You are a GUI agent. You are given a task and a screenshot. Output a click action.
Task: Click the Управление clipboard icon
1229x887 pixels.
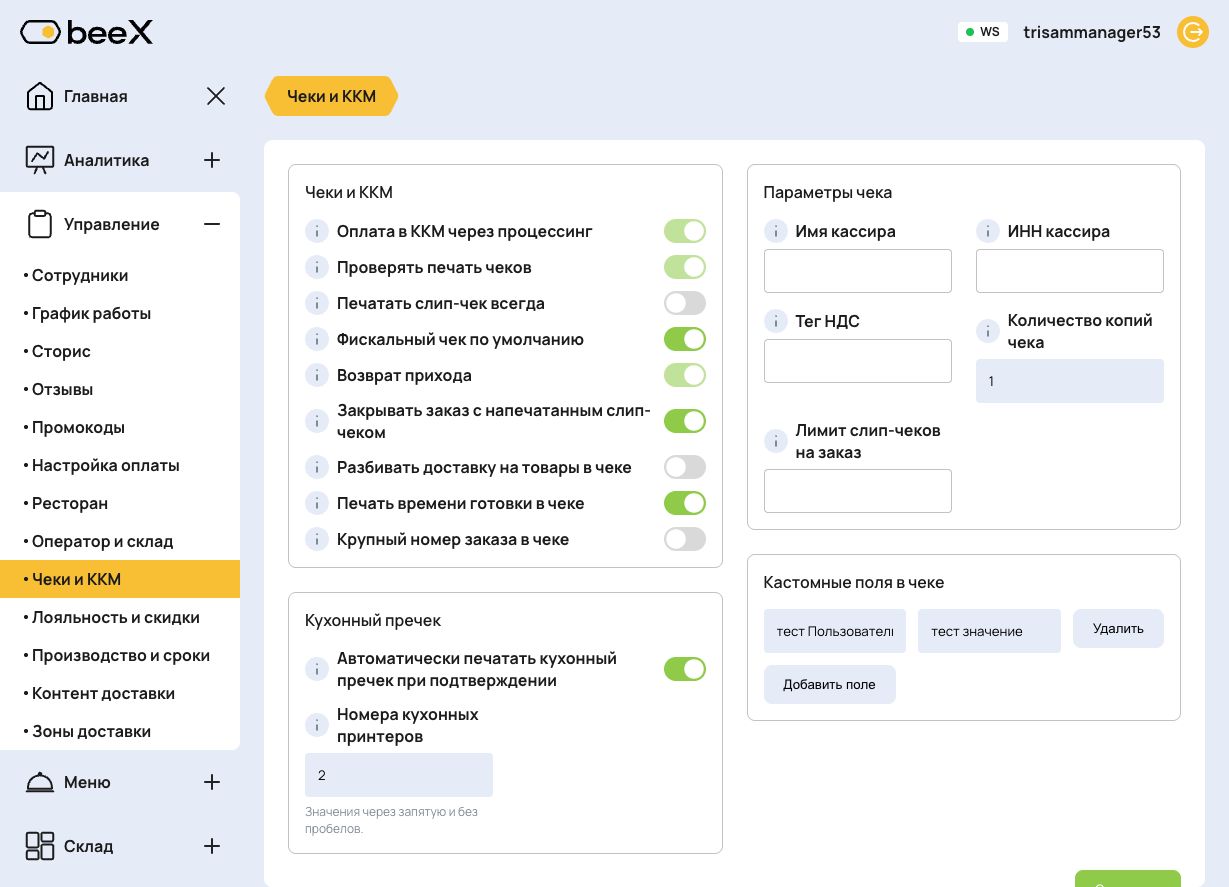point(40,224)
